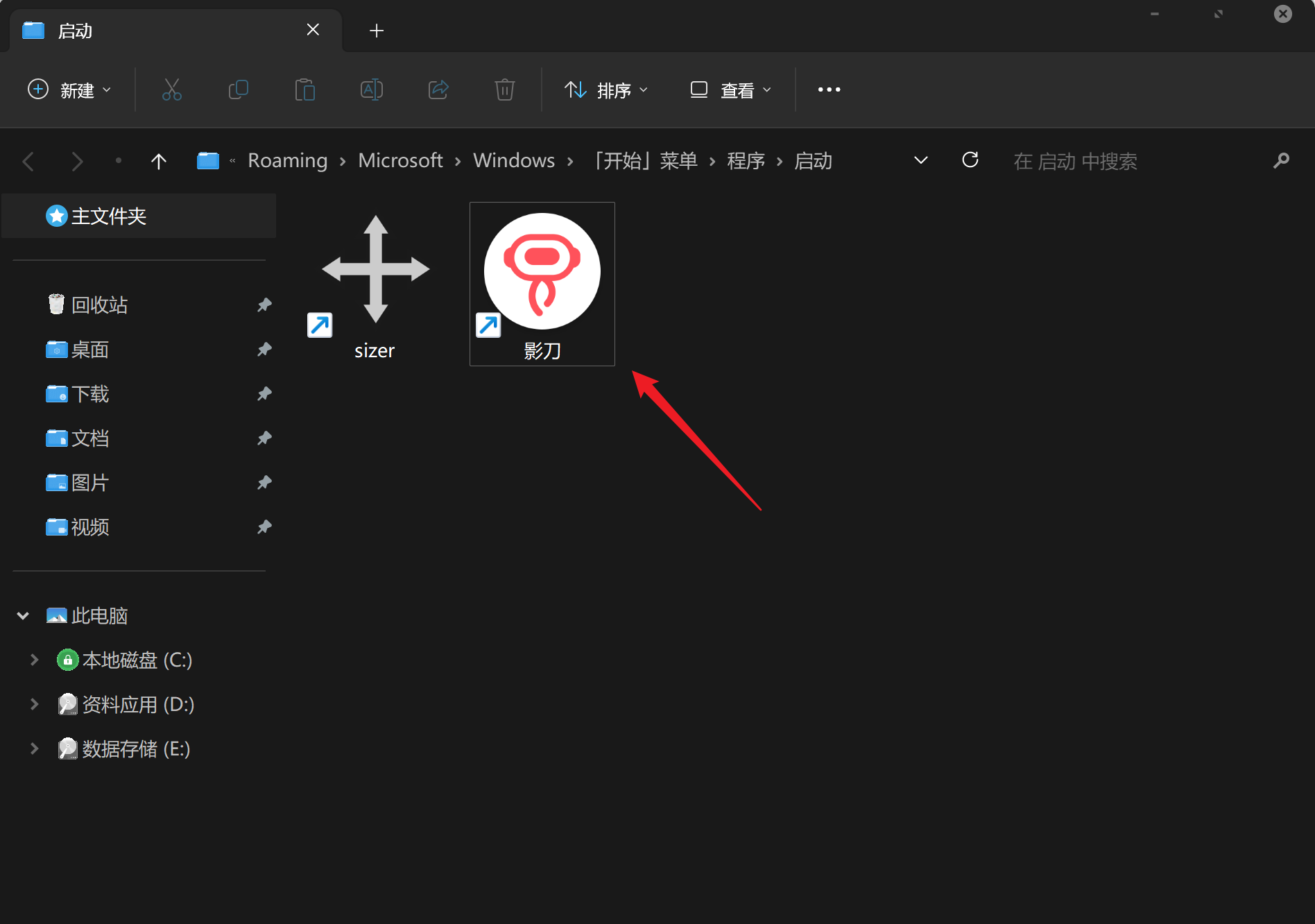Expand address bar history dropdown
This screenshot has width=1315, height=924.
921,161
